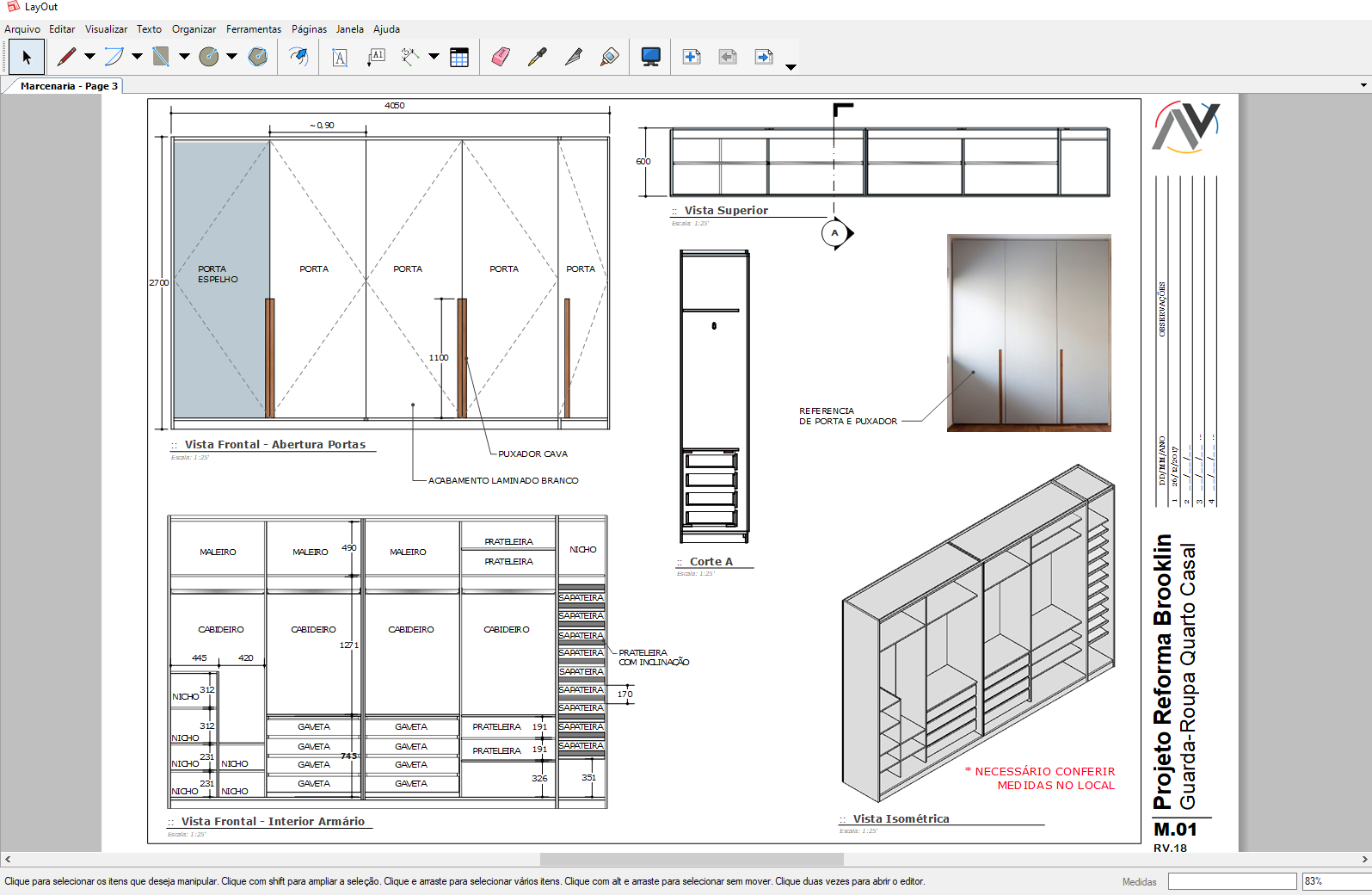Open the Páginas menu

tap(309, 29)
